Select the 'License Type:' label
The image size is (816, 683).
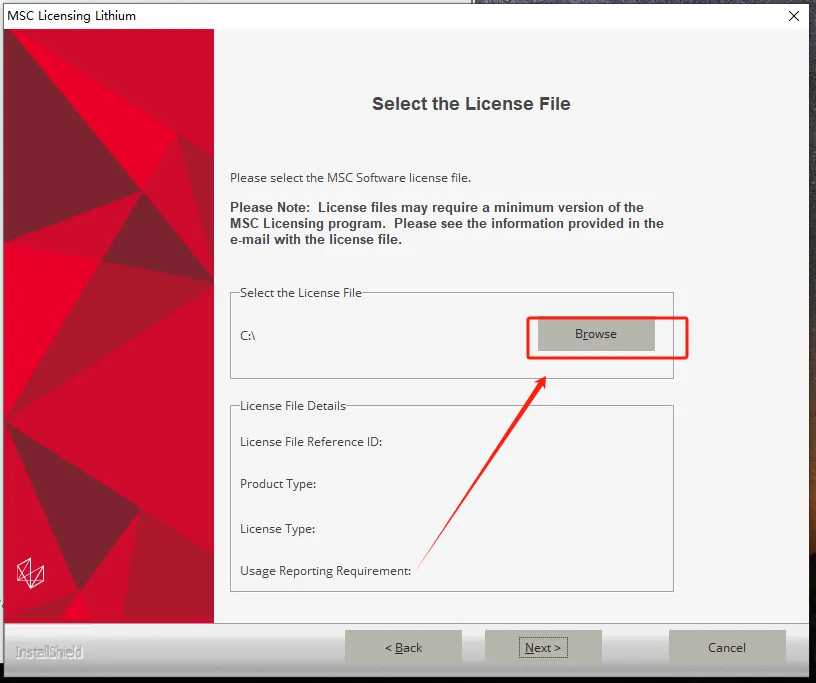(277, 529)
